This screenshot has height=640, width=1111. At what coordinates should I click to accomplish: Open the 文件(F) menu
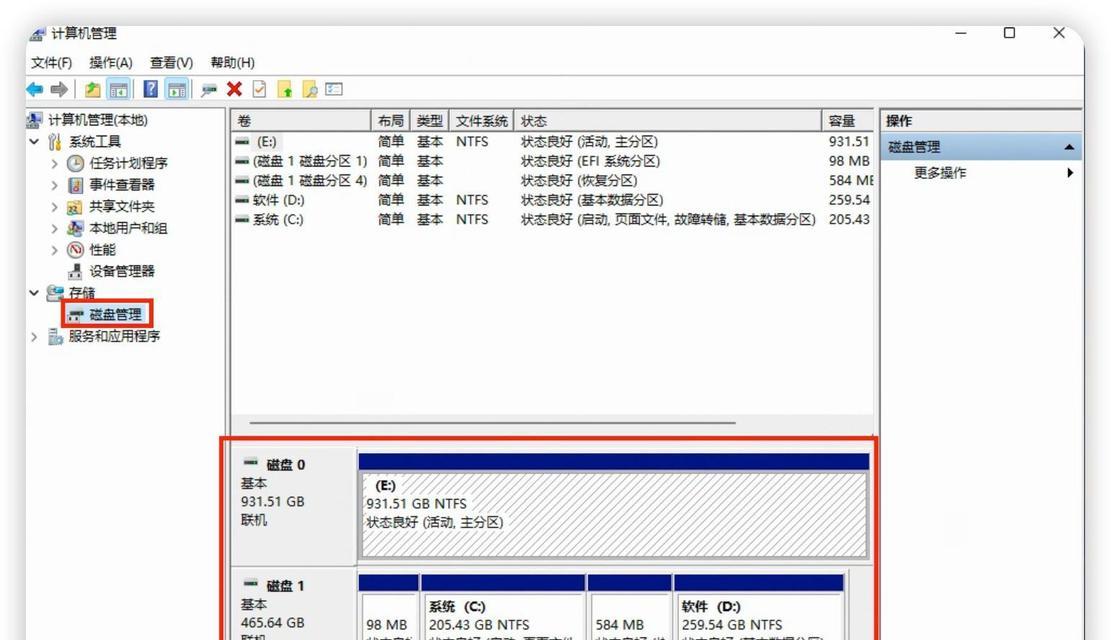51,62
